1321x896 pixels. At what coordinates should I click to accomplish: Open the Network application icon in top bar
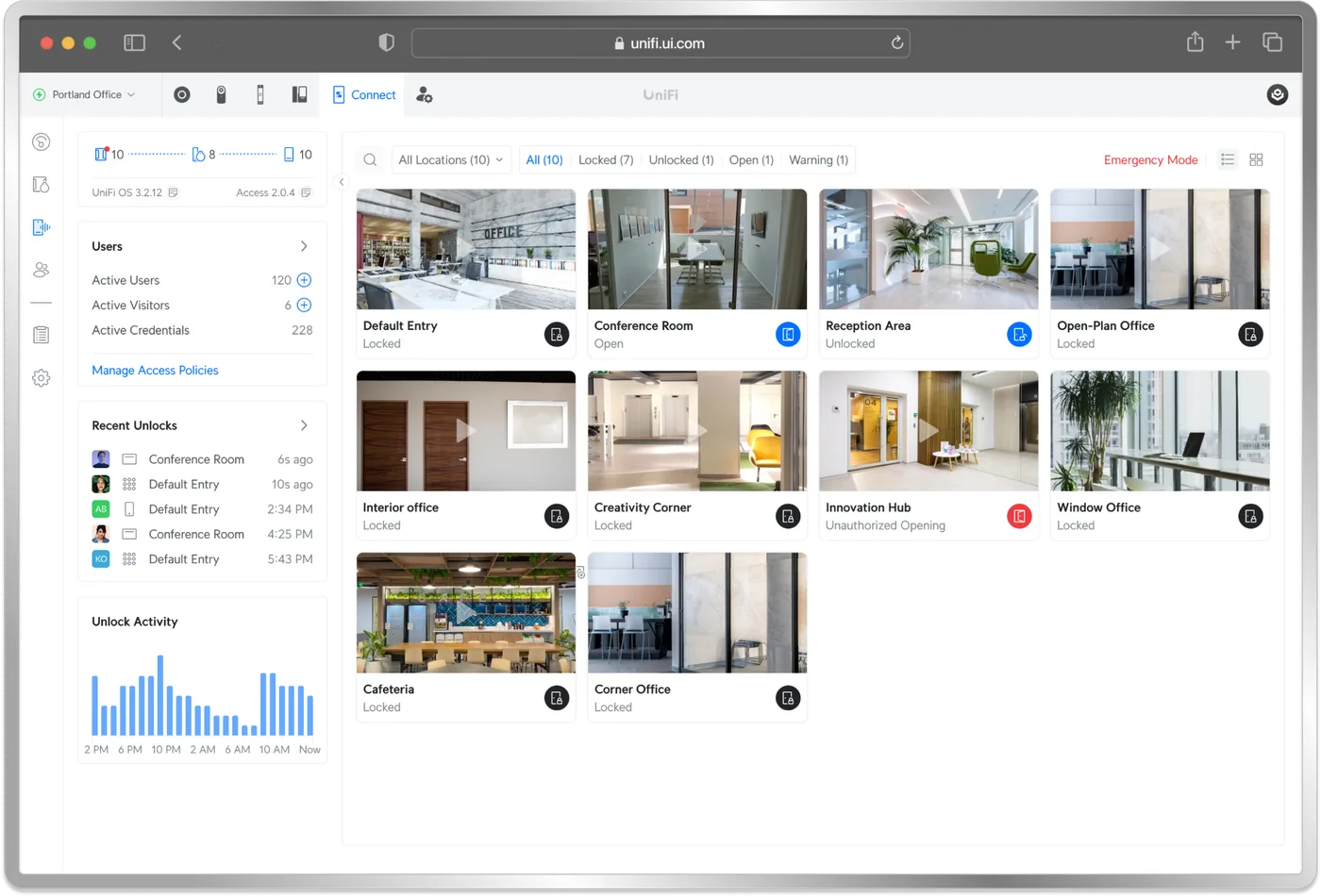pyautogui.click(x=182, y=94)
